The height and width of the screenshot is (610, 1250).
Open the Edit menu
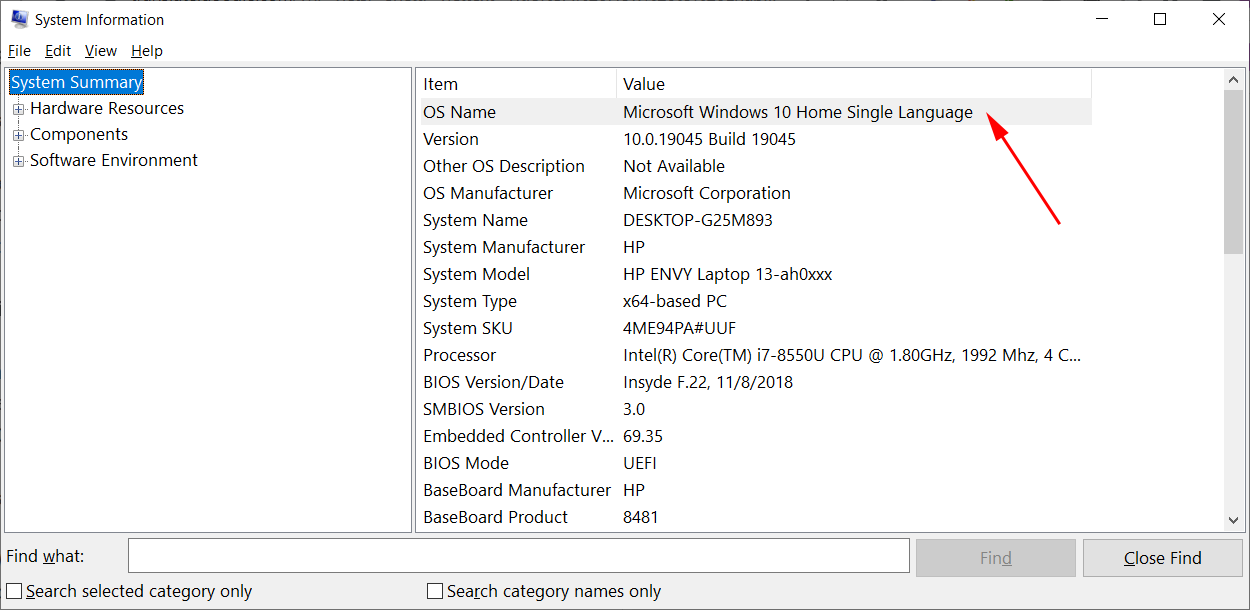[58, 51]
